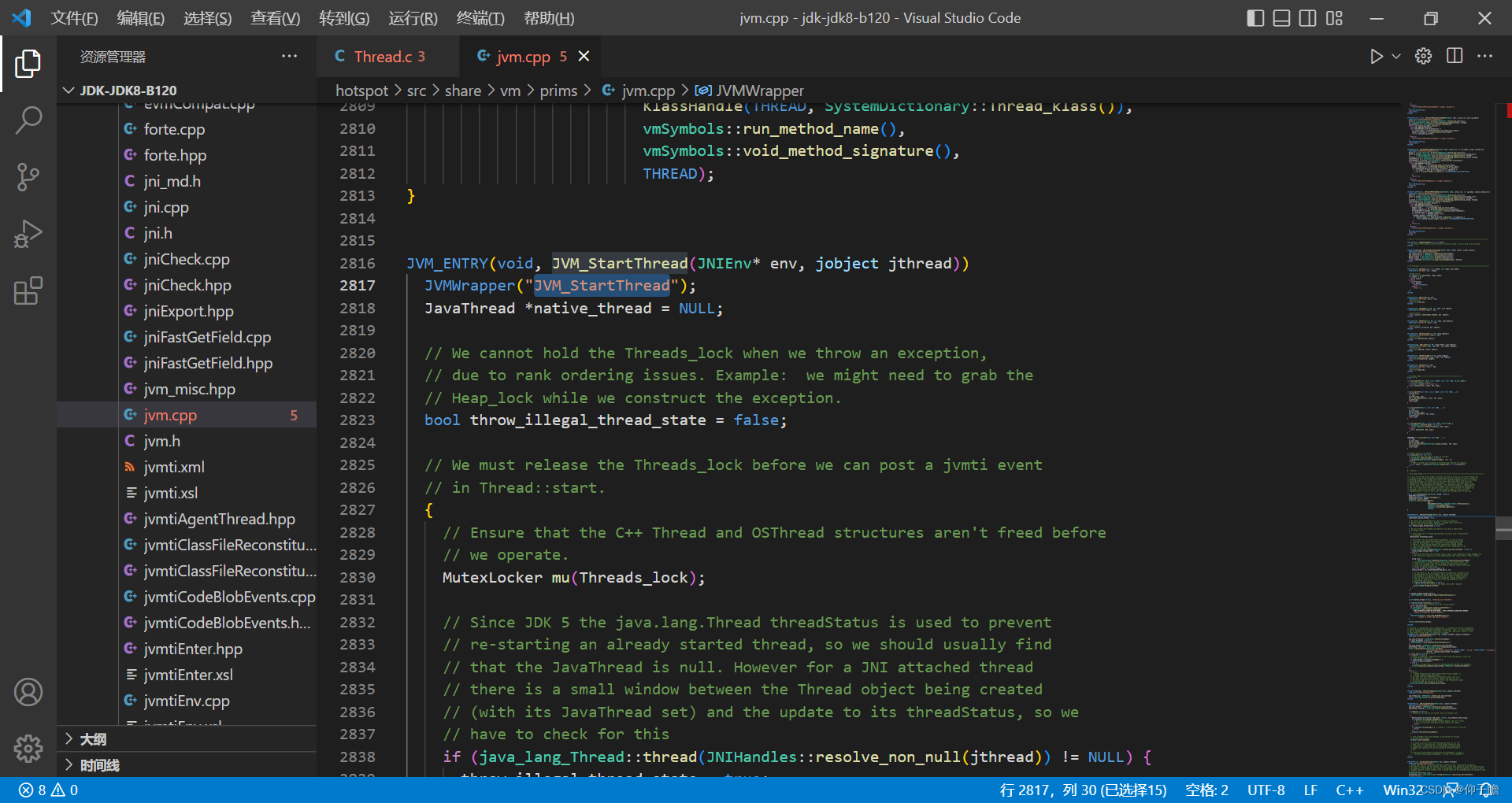Open Manage gear in activity bar
The width and height of the screenshot is (1512, 803).
(x=28, y=748)
